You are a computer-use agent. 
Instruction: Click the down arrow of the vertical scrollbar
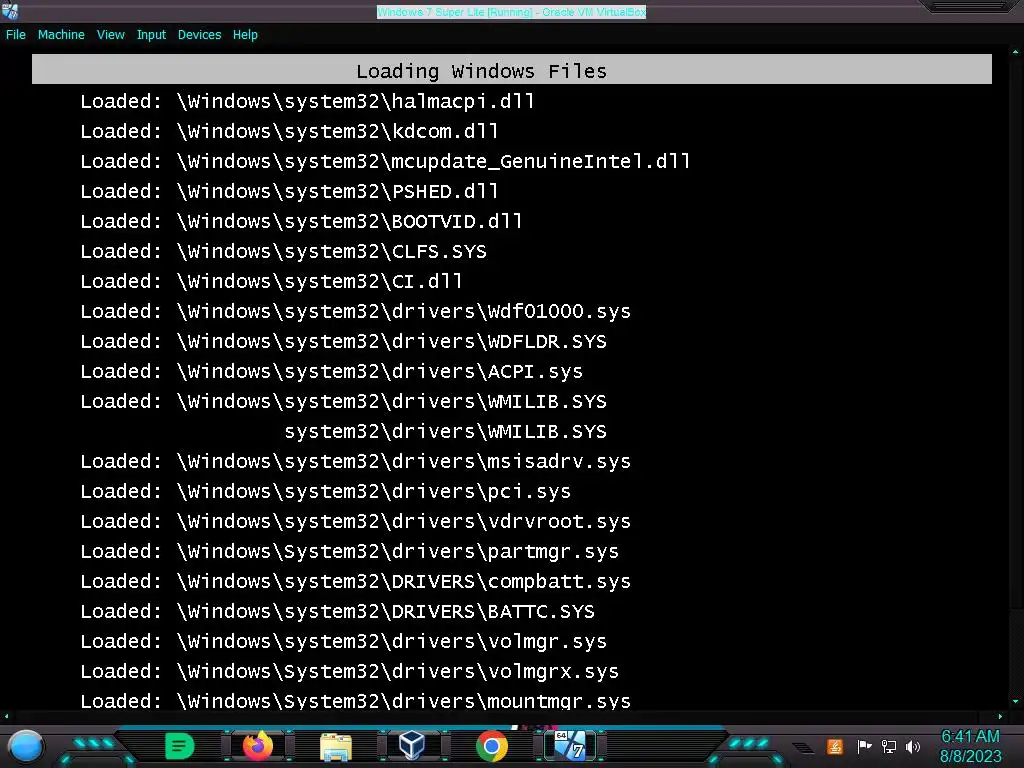1016,701
